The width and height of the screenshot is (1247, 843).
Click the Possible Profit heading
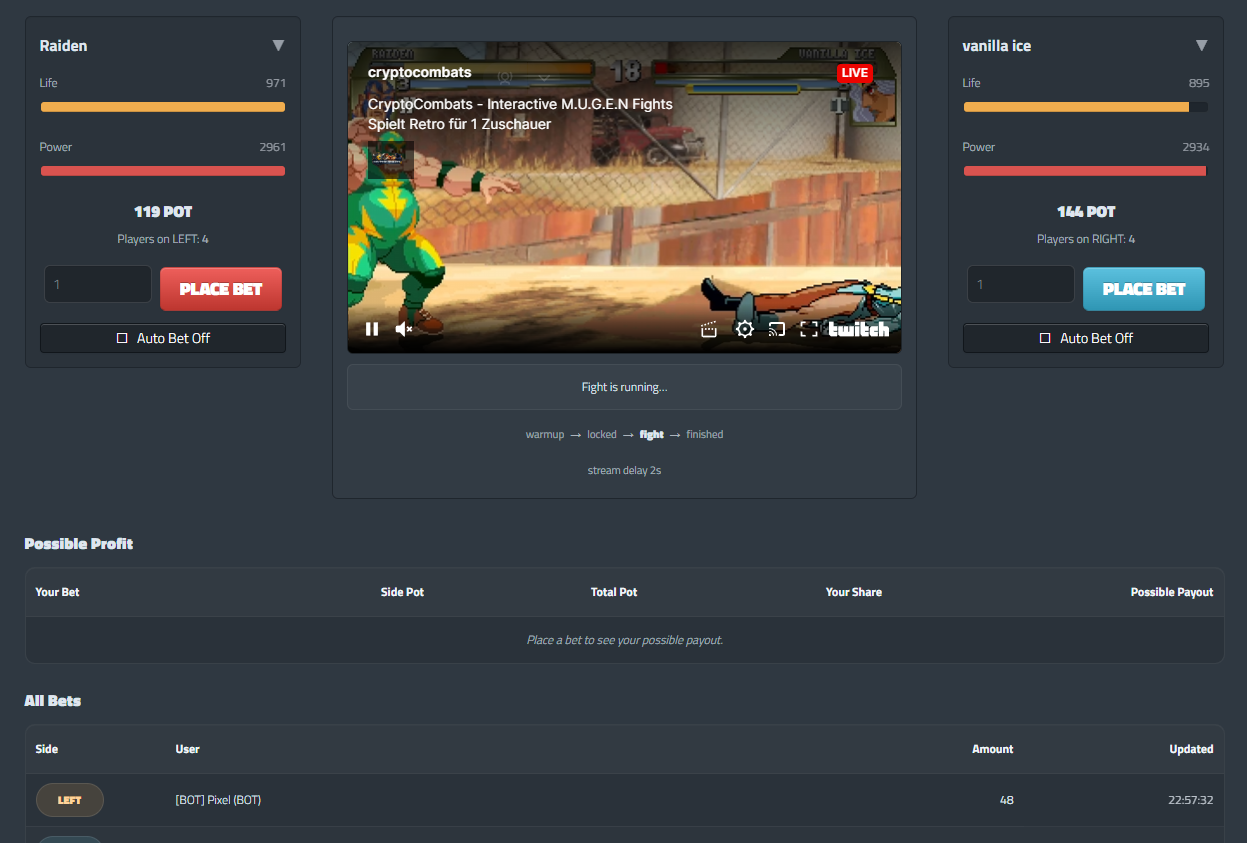pos(79,544)
